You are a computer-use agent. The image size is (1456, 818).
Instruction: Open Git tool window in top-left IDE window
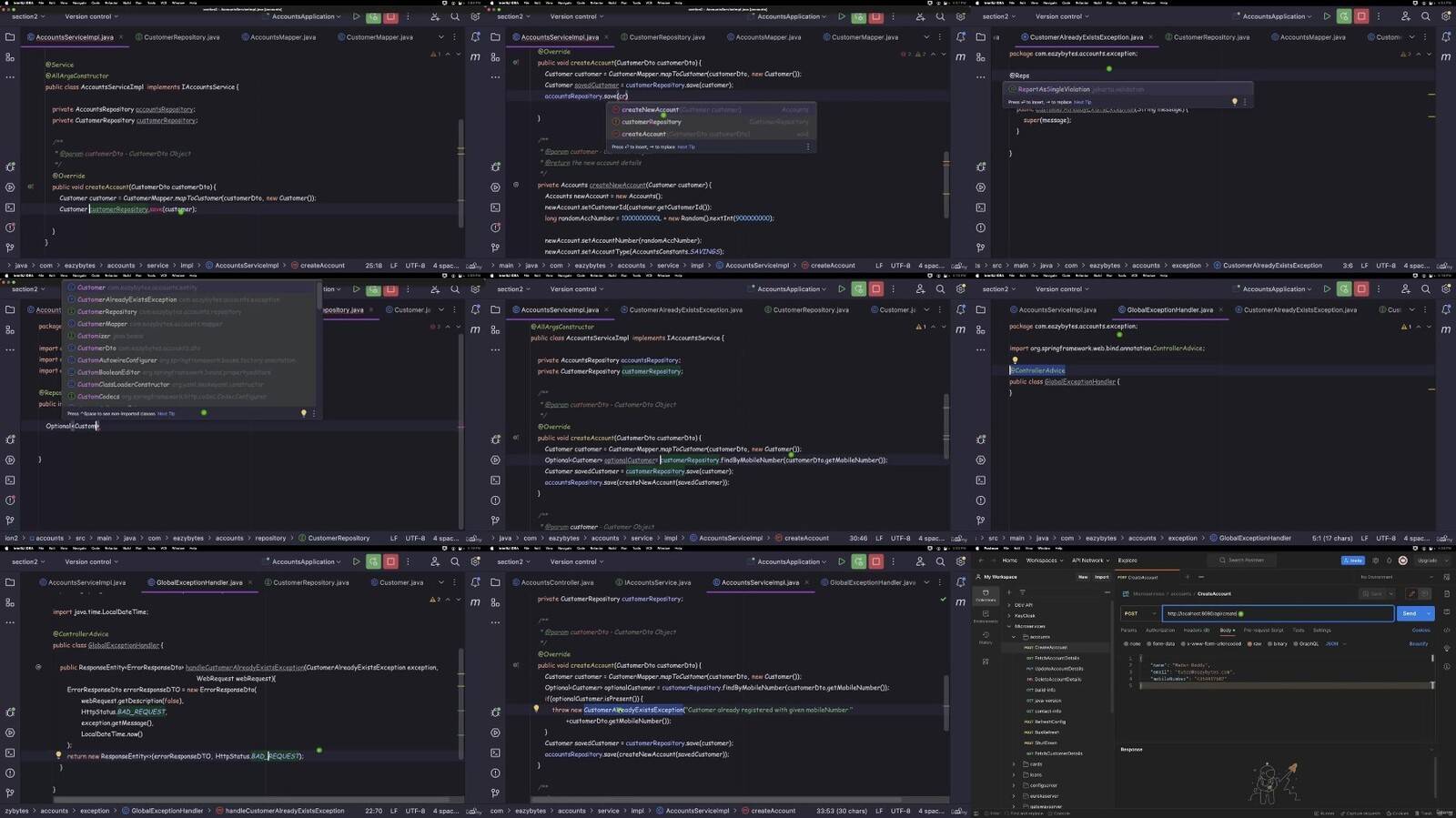[x=10, y=247]
